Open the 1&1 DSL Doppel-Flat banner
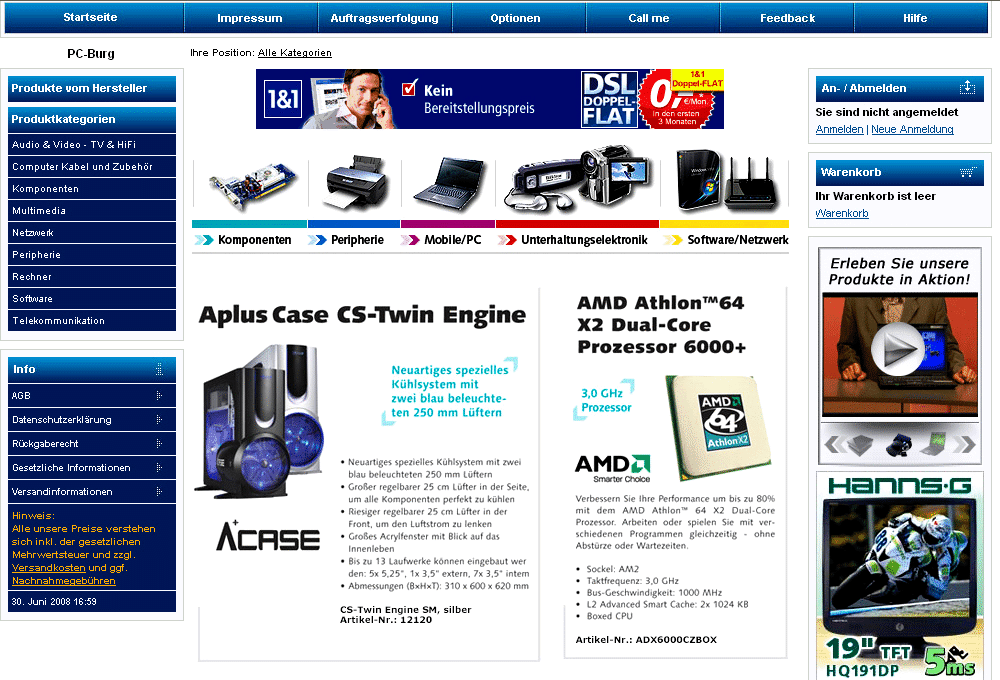 (490, 99)
